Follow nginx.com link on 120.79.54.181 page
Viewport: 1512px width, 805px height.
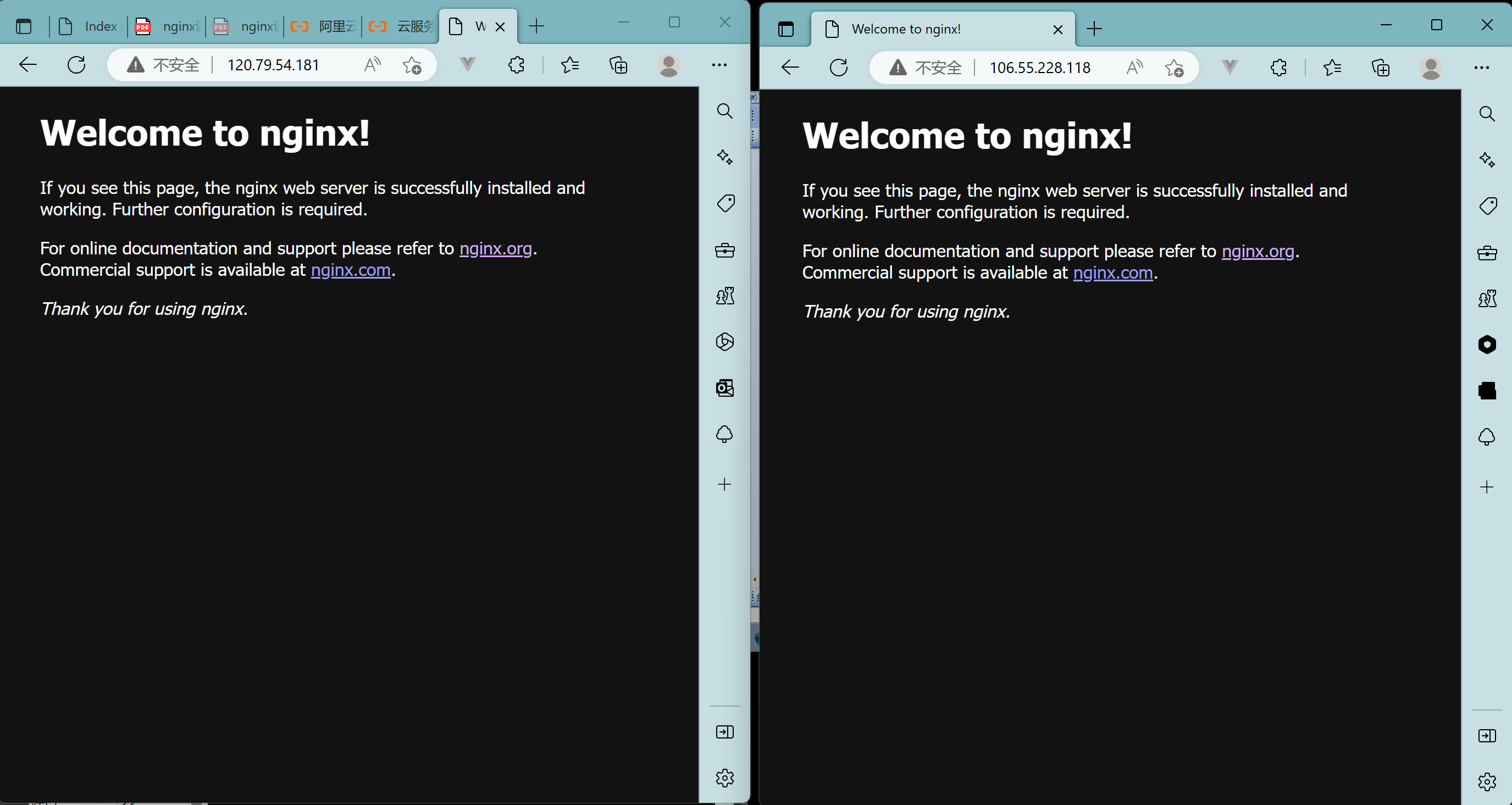coord(351,270)
